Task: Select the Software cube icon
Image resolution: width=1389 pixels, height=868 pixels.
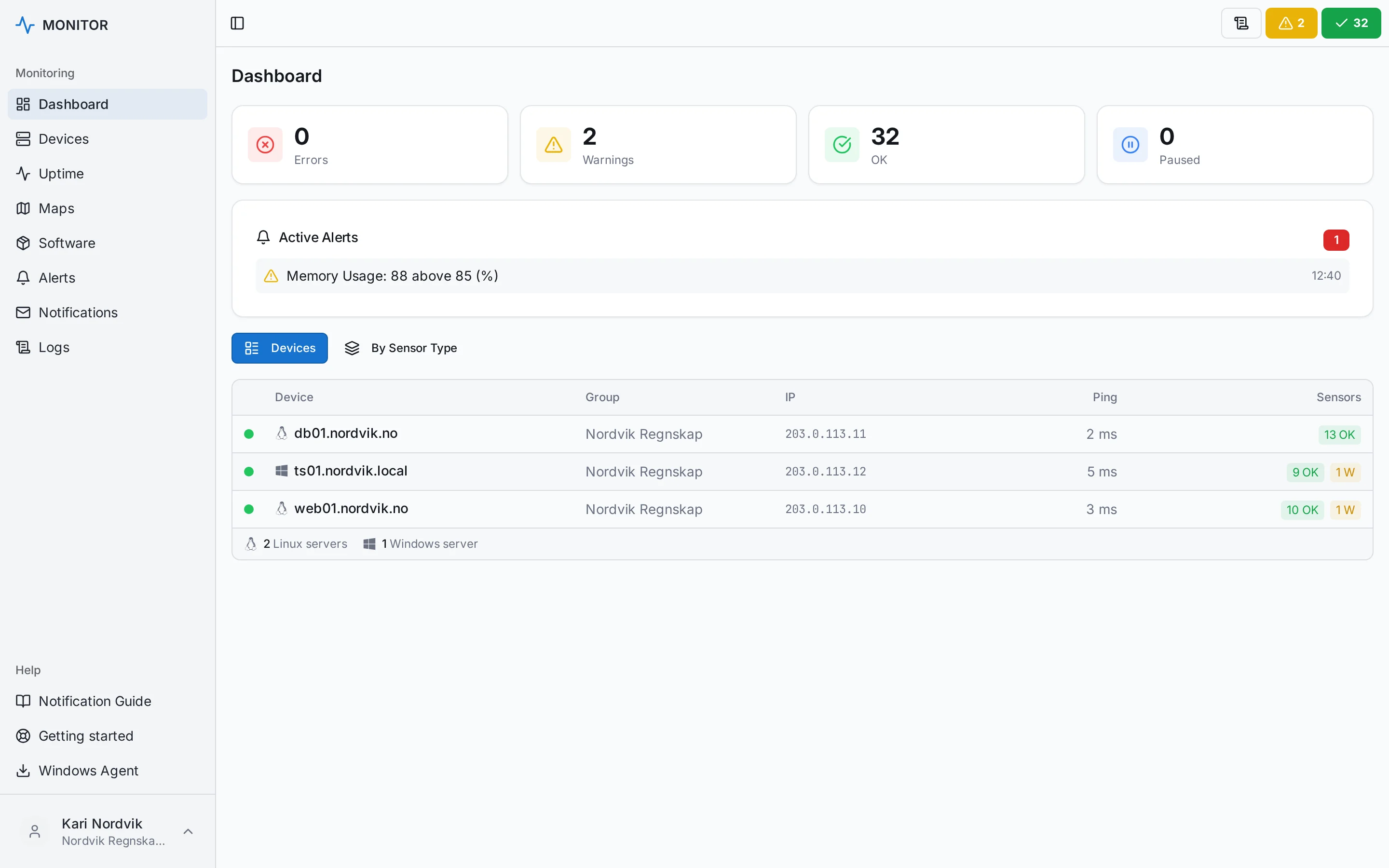Action: [23, 243]
